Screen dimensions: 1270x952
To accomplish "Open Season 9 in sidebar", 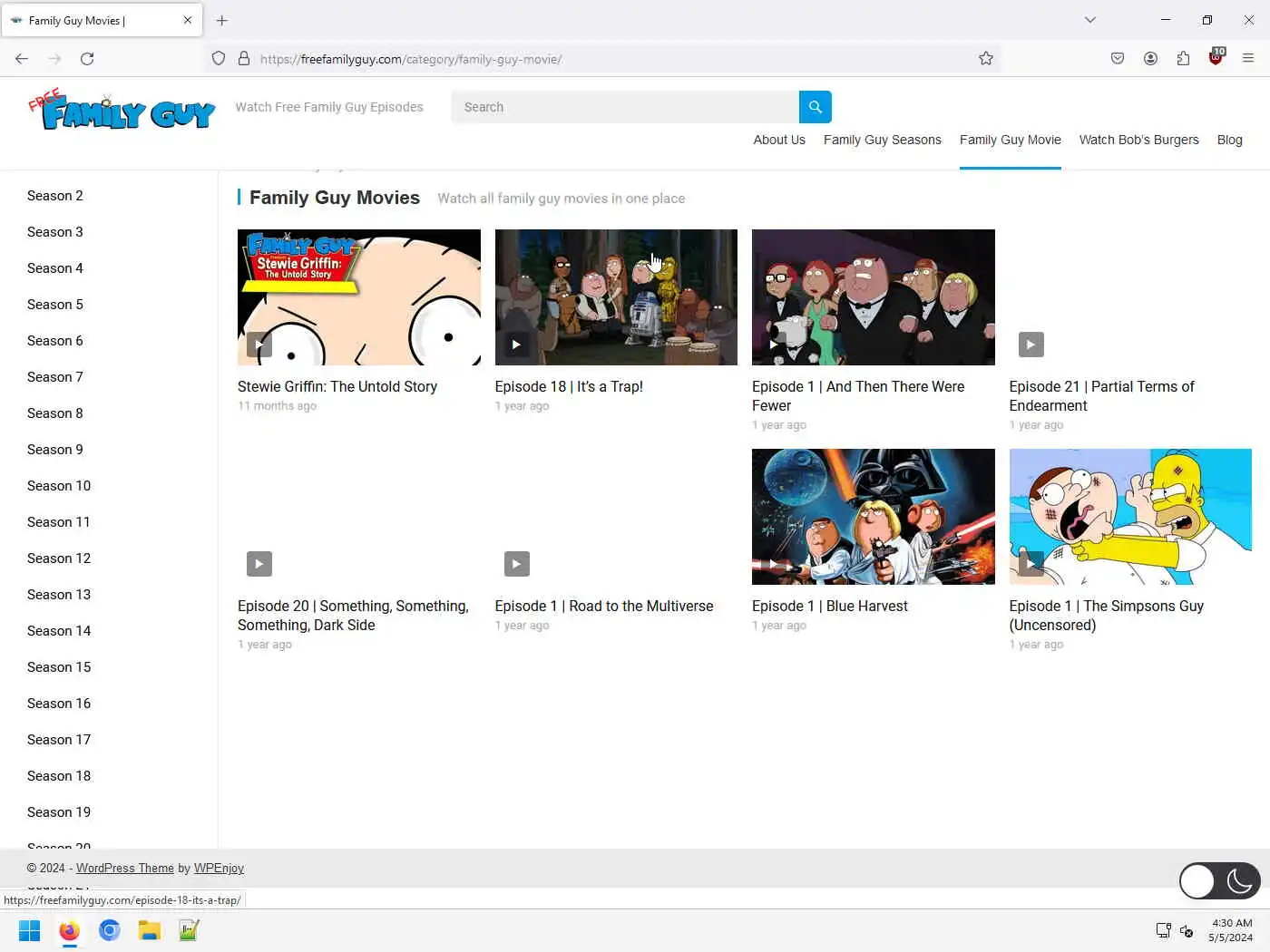I will [55, 450].
